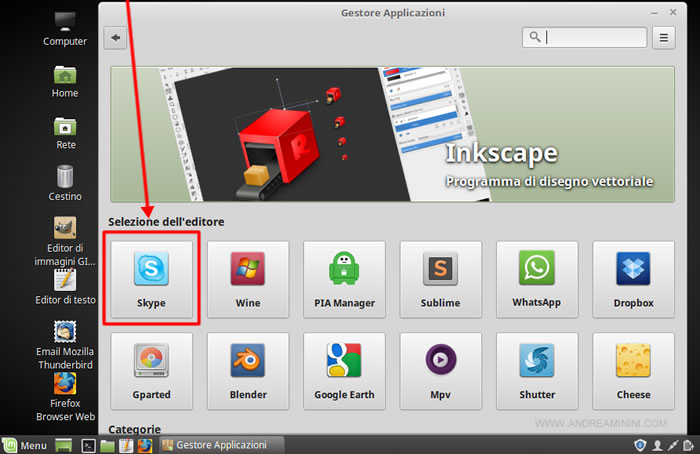The height and width of the screenshot is (454, 700).
Task: Open the WhatsApp application tile
Action: pyautogui.click(x=536, y=279)
